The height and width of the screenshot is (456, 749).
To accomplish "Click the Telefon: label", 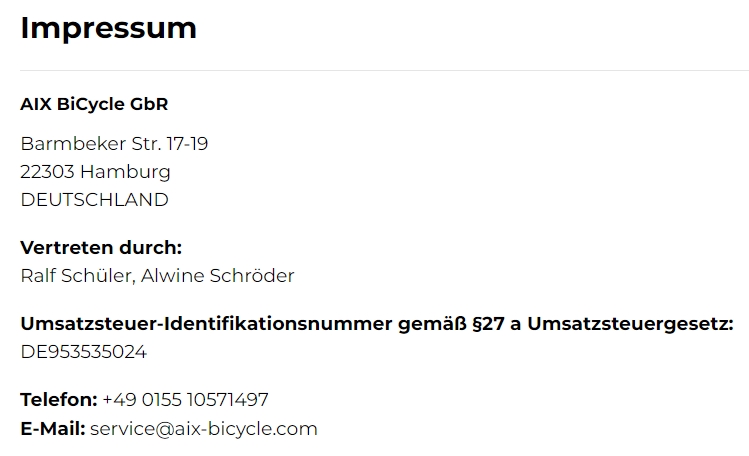I will pos(59,400).
